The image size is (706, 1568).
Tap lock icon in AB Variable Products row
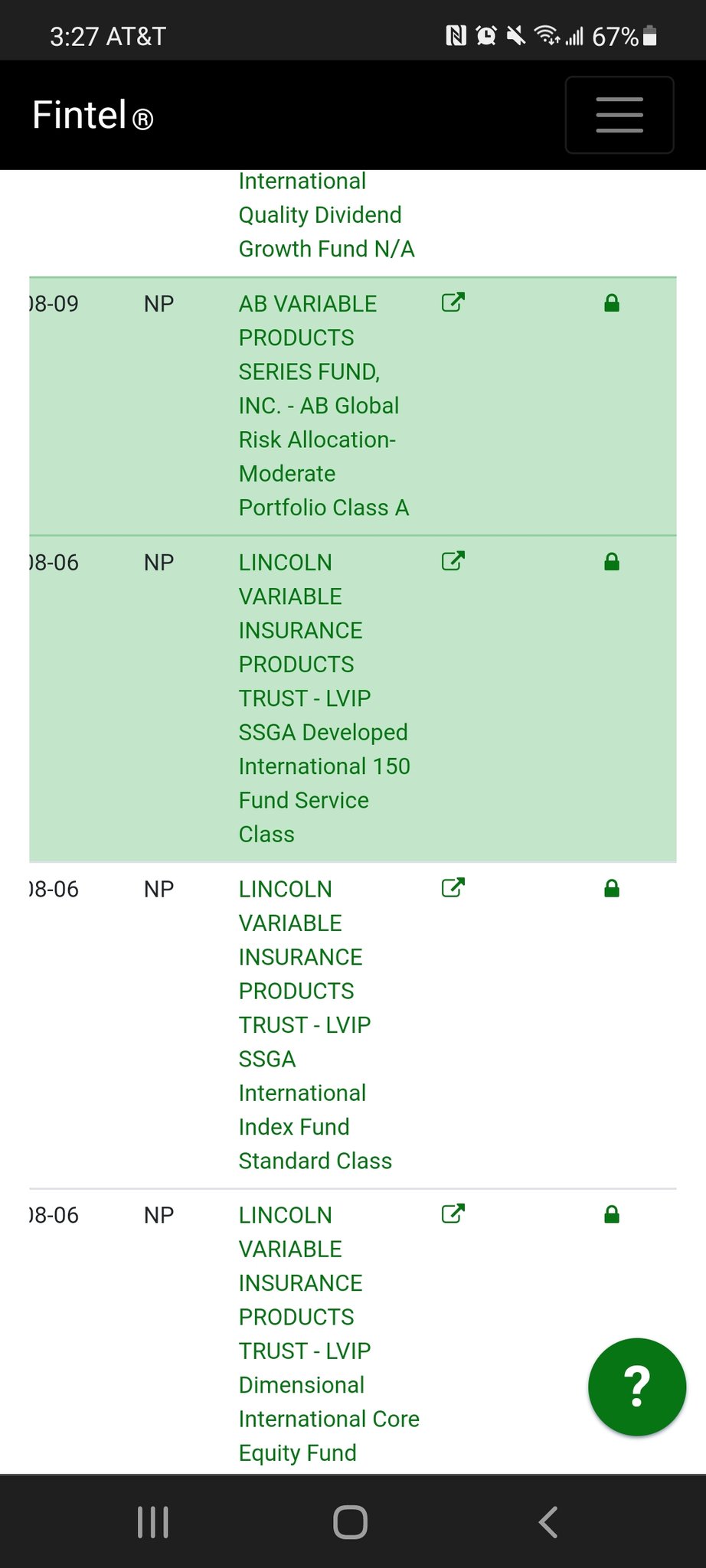click(x=611, y=303)
